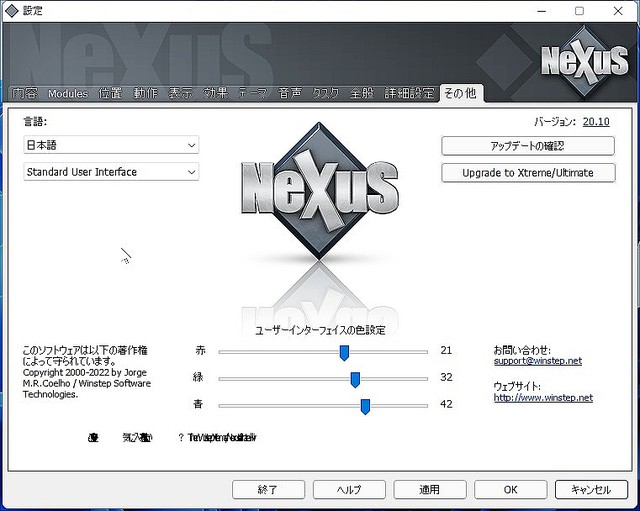Click the 青 color slider handle

(365, 406)
